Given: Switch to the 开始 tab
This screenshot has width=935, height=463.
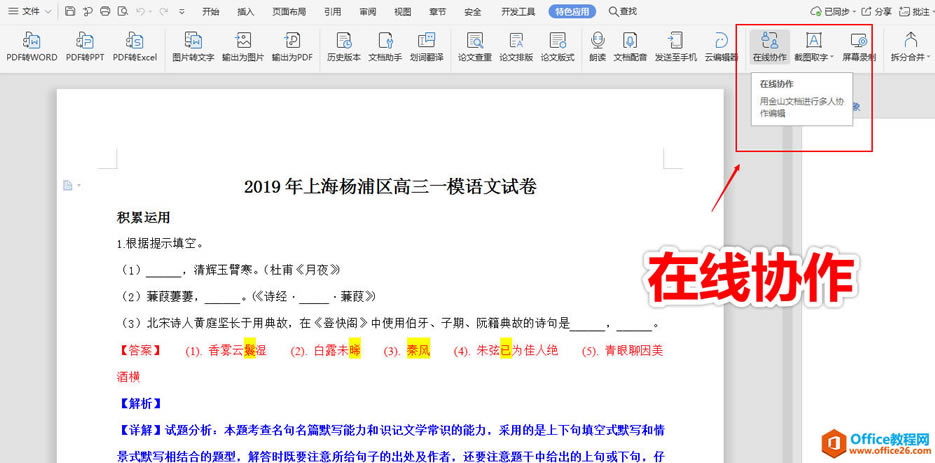Looking at the screenshot, I should click(210, 12).
